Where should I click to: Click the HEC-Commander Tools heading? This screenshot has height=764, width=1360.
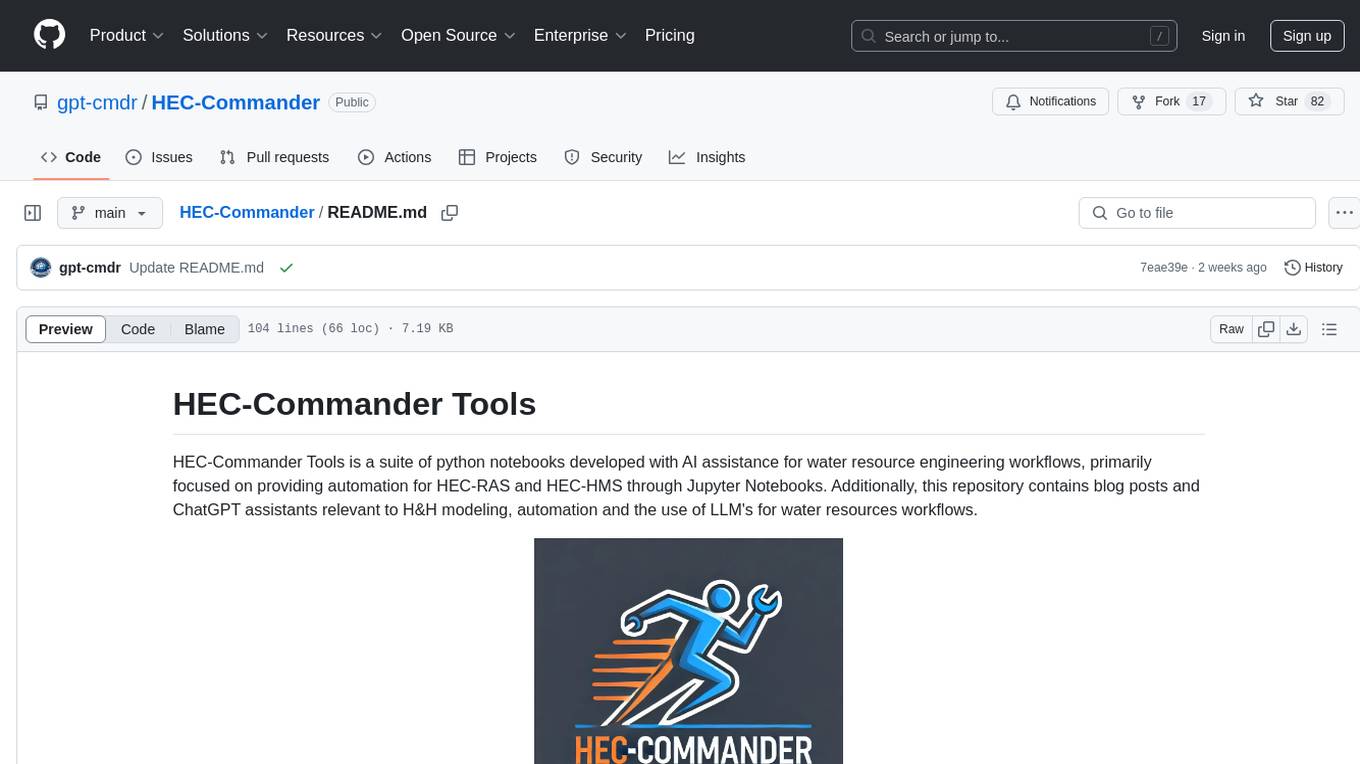354,404
